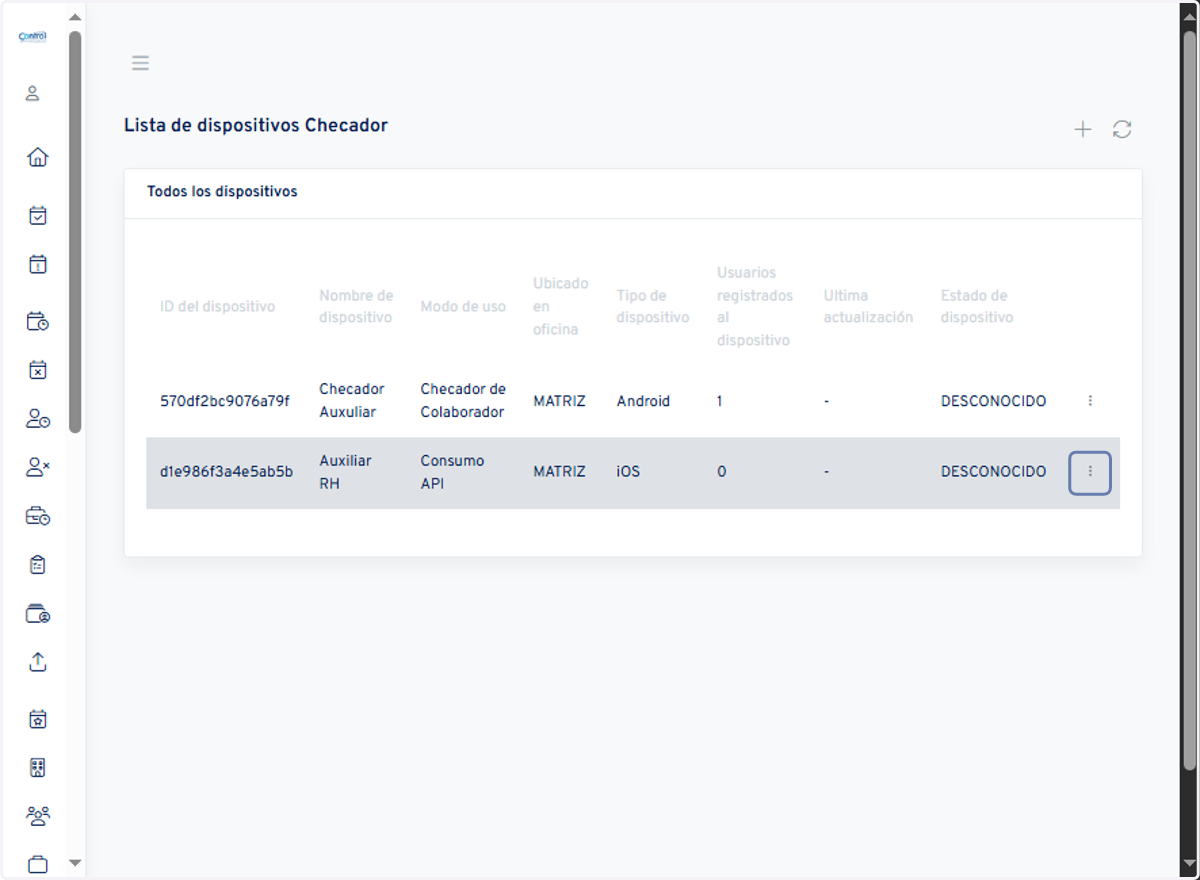Click the Auxiliar RH device name

tap(345, 472)
